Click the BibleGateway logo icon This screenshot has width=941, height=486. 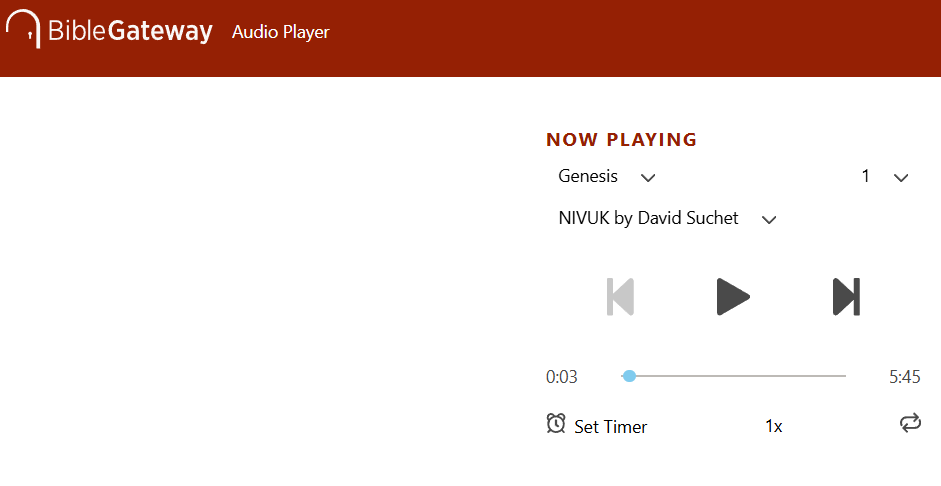click(23, 30)
